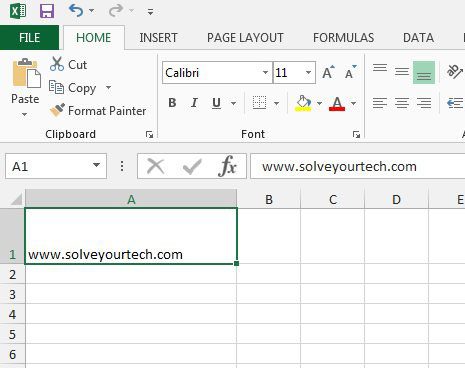This screenshot has height=368, width=465.
Task: Click the fill handle of cell A1
Action: (x=237, y=263)
